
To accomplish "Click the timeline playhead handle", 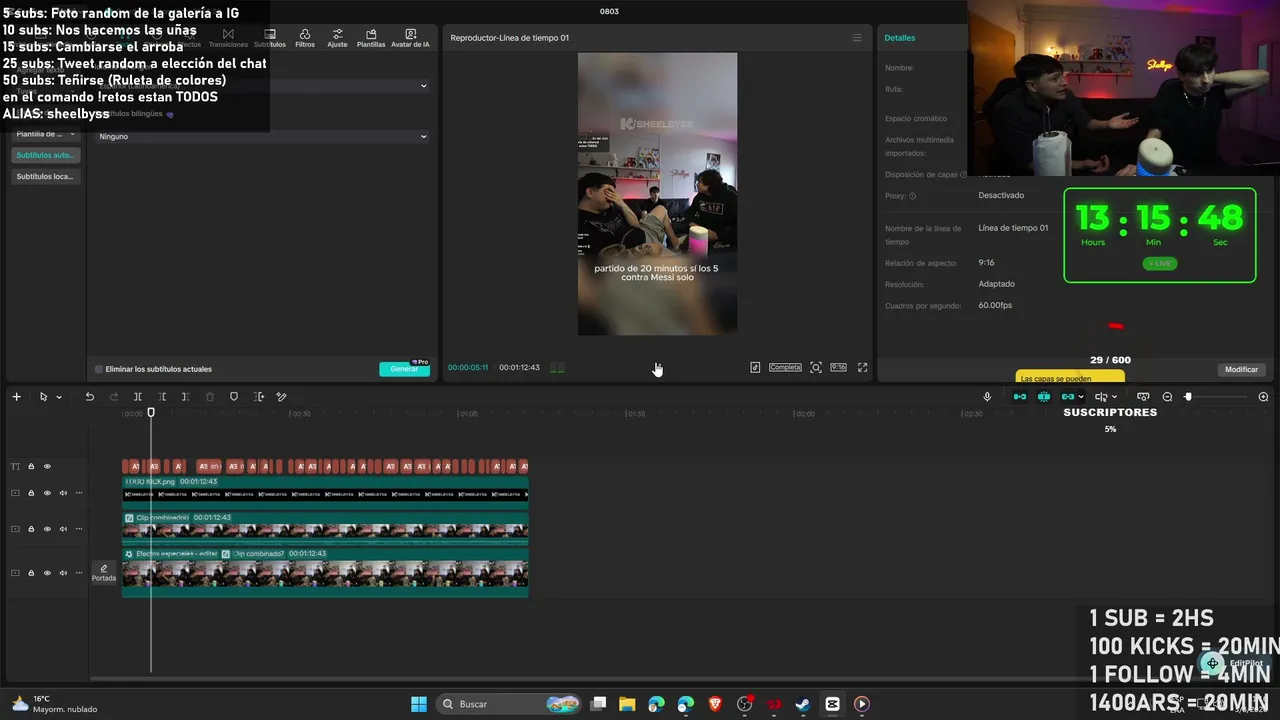I will tap(151, 413).
